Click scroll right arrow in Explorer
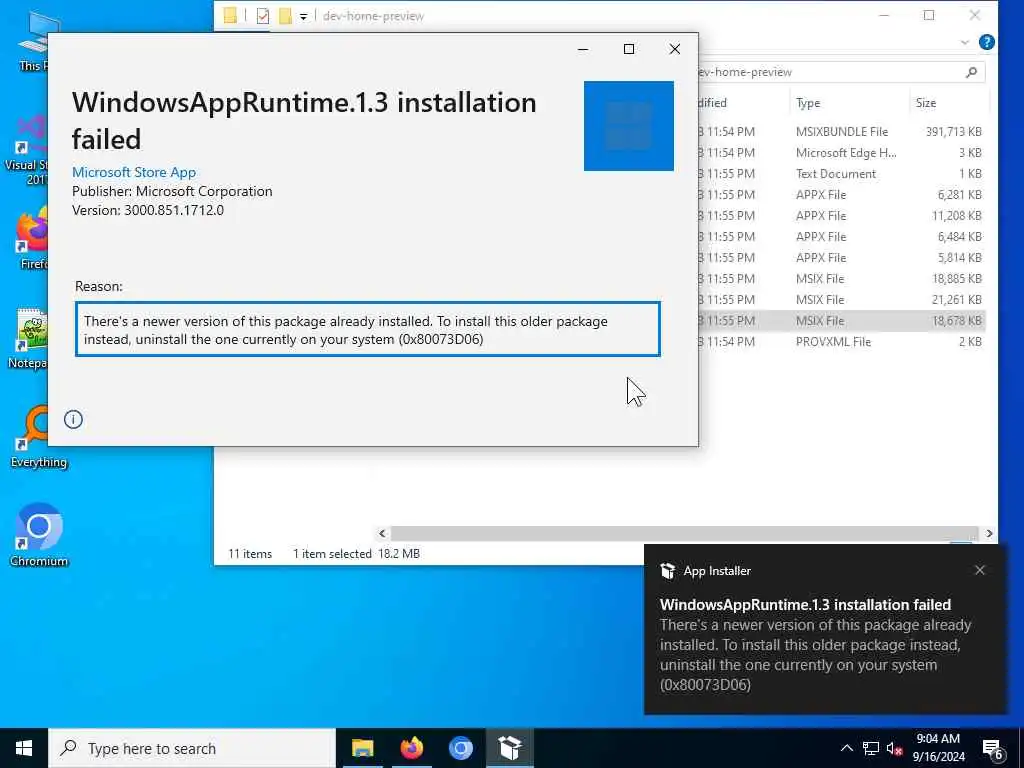This screenshot has height=768, width=1024. pyautogui.click(x=989, y=534)
